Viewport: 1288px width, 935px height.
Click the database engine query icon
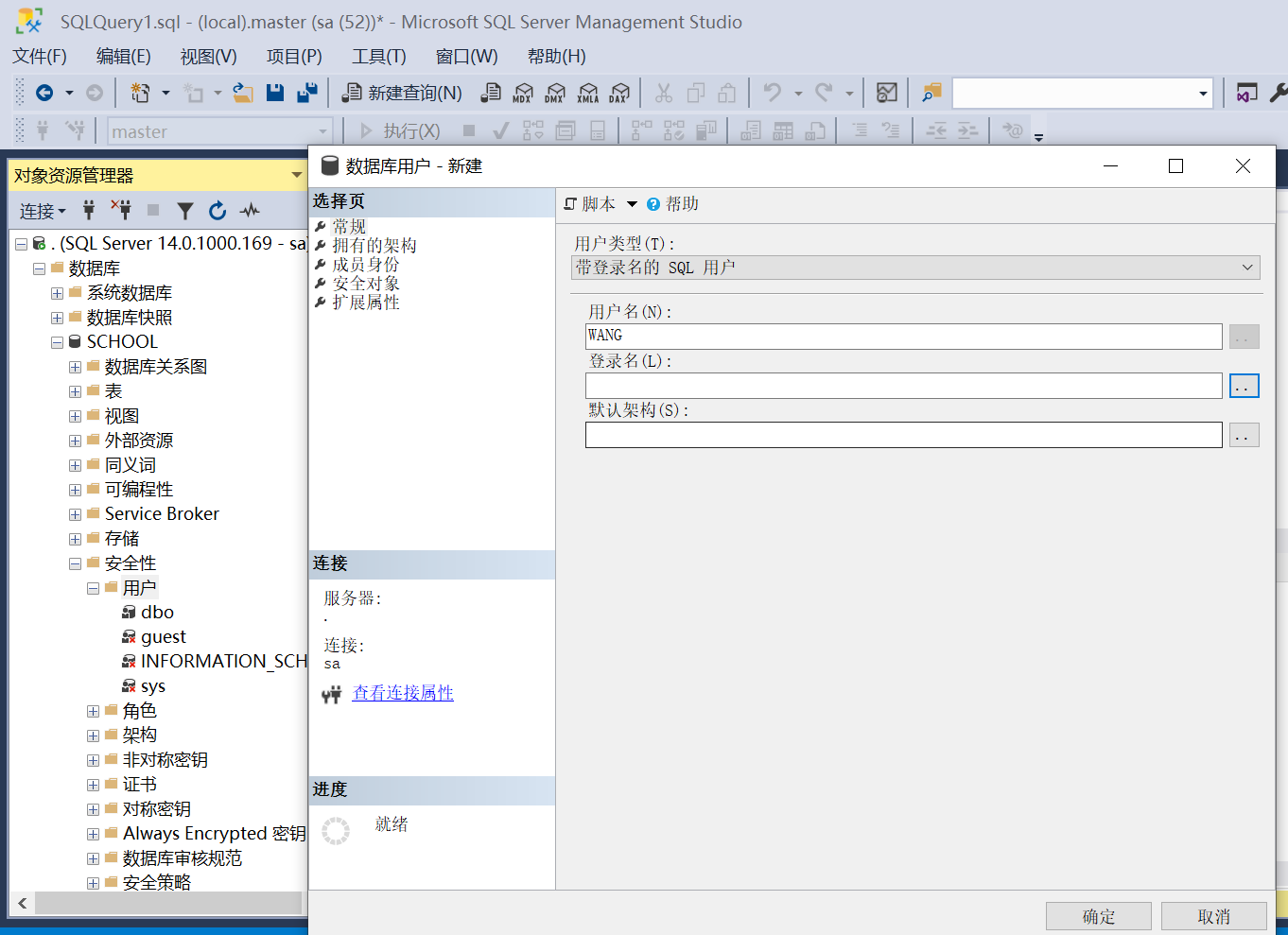[491, 93]
